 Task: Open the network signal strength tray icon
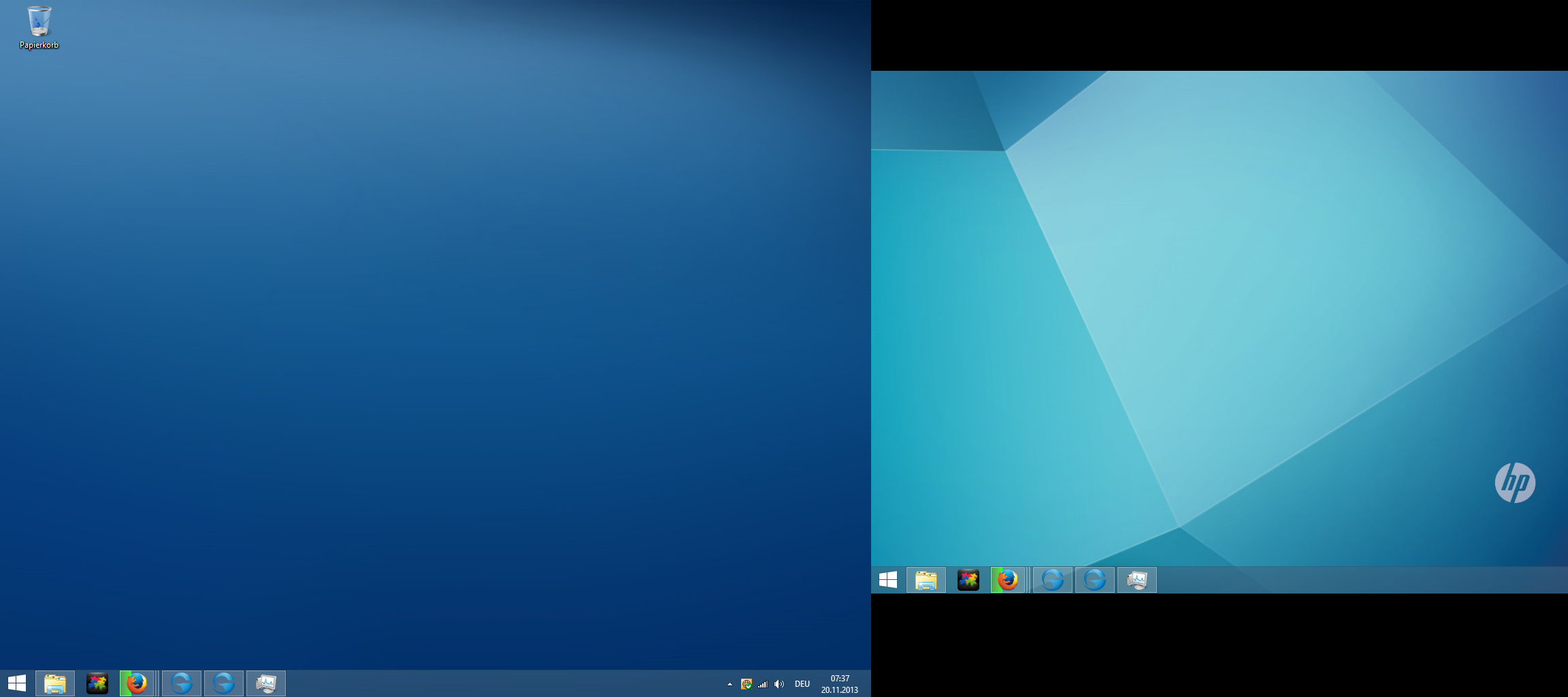pos(763,684)
